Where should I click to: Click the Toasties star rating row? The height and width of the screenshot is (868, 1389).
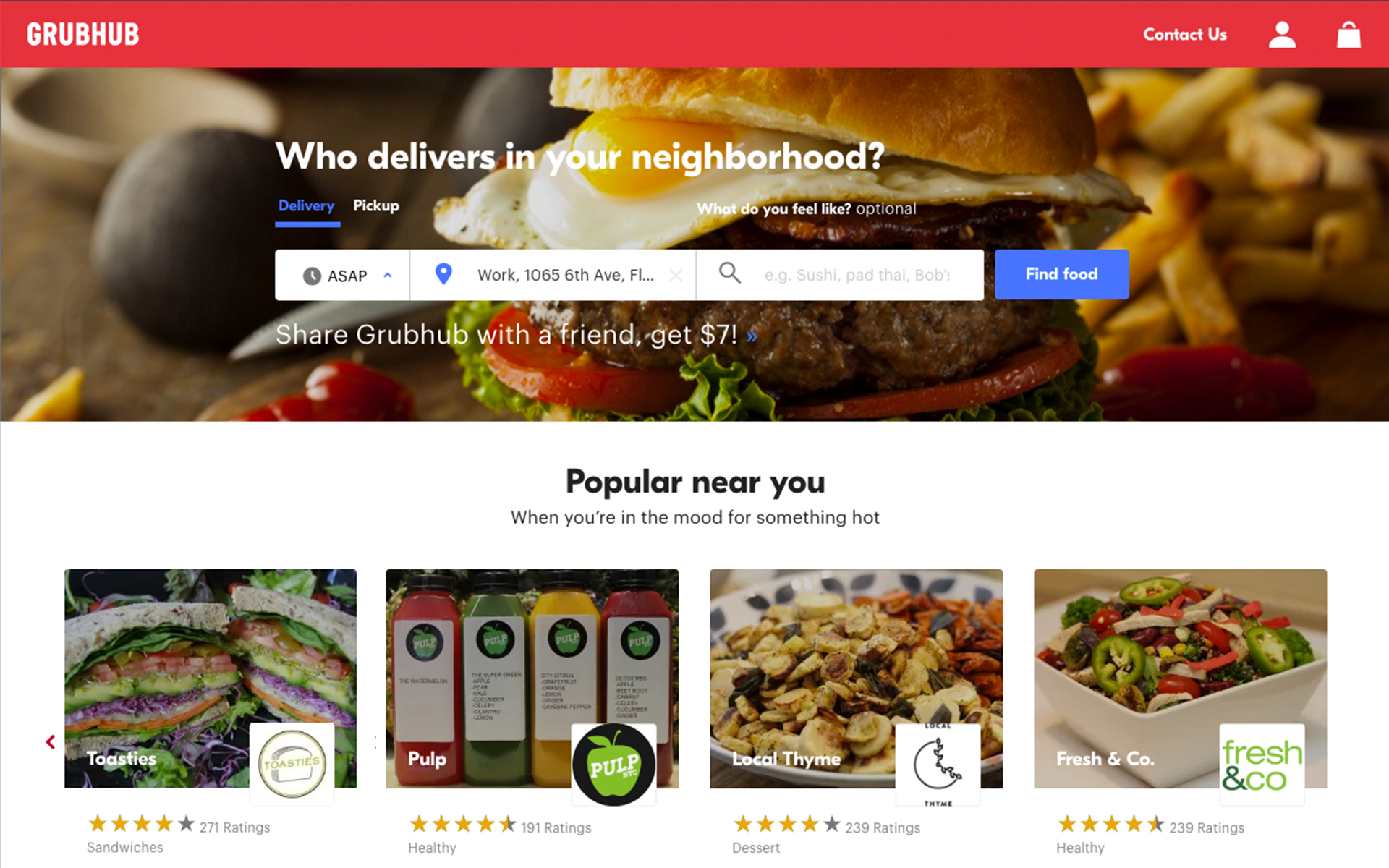(179, 825)
